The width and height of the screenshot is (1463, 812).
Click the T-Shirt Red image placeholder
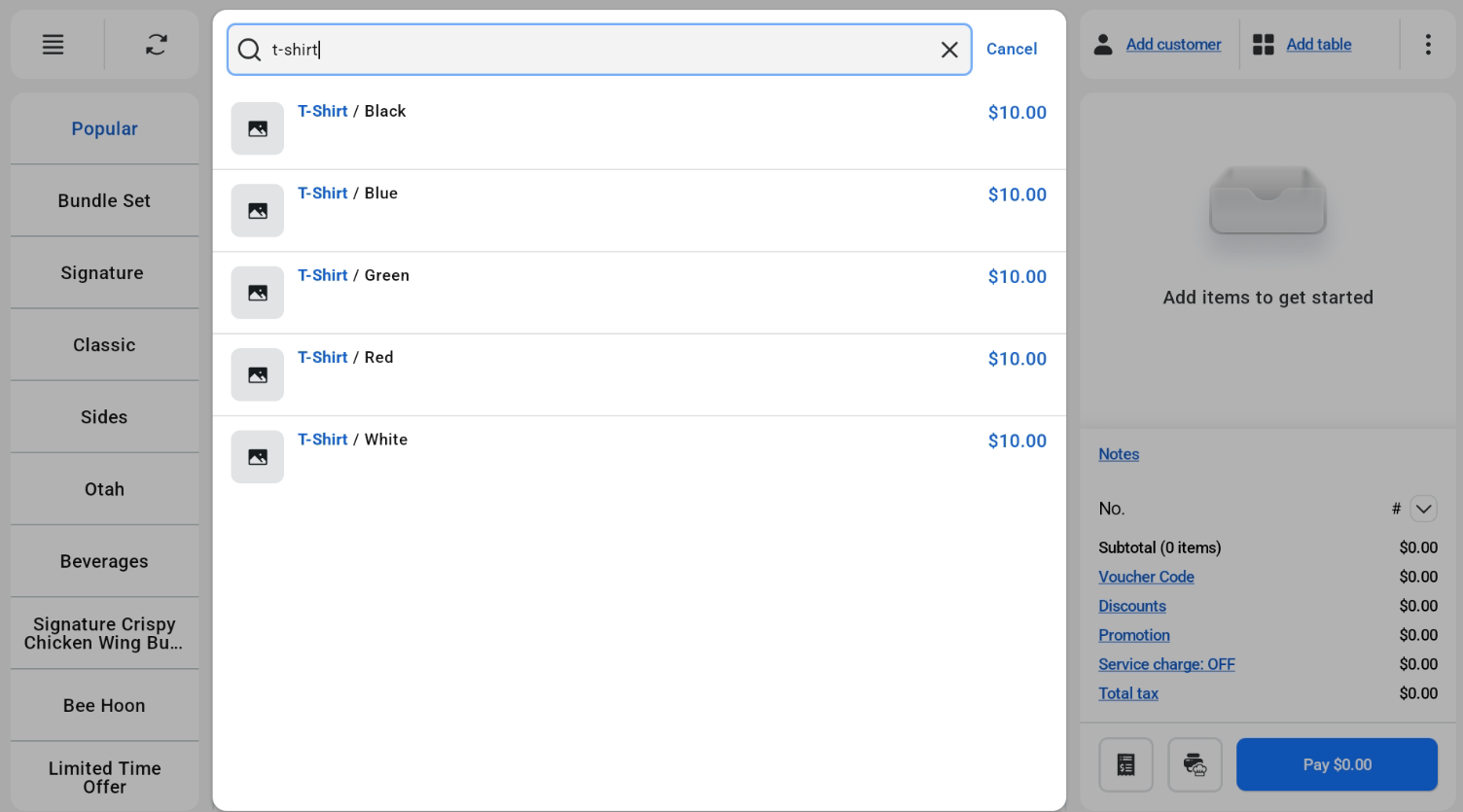pos(258,374)
